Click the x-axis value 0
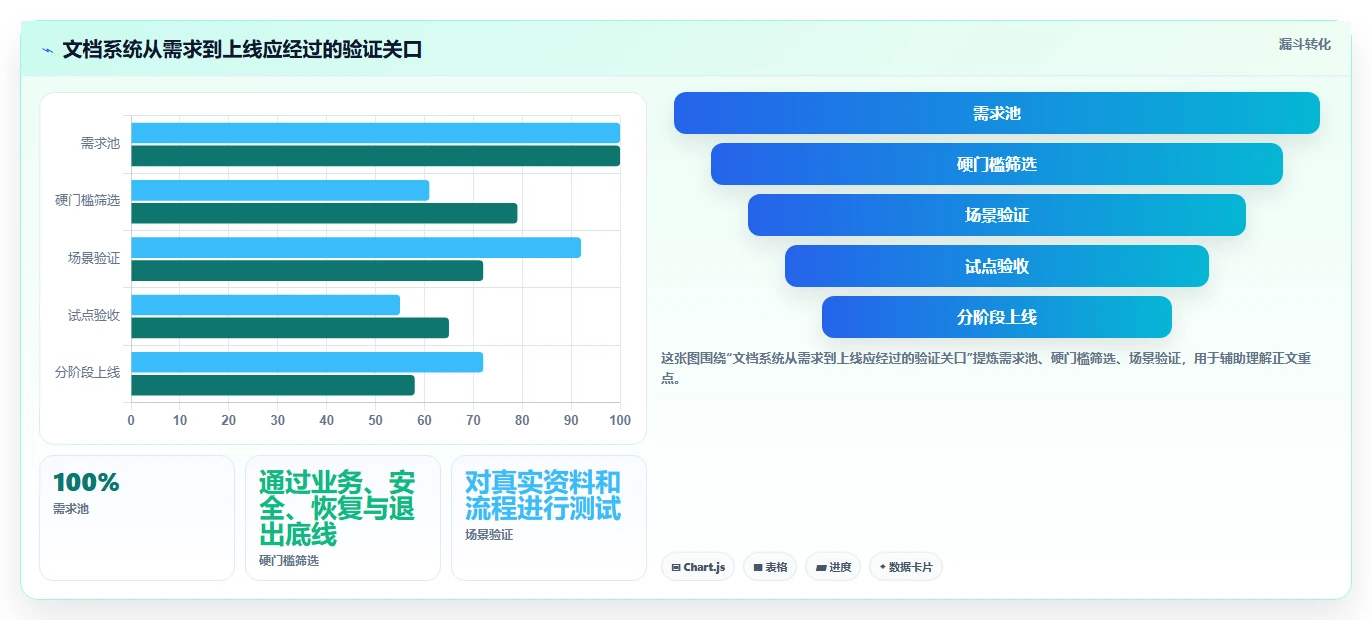This screenshot has width=1372, height=620. tap(131, 420)
